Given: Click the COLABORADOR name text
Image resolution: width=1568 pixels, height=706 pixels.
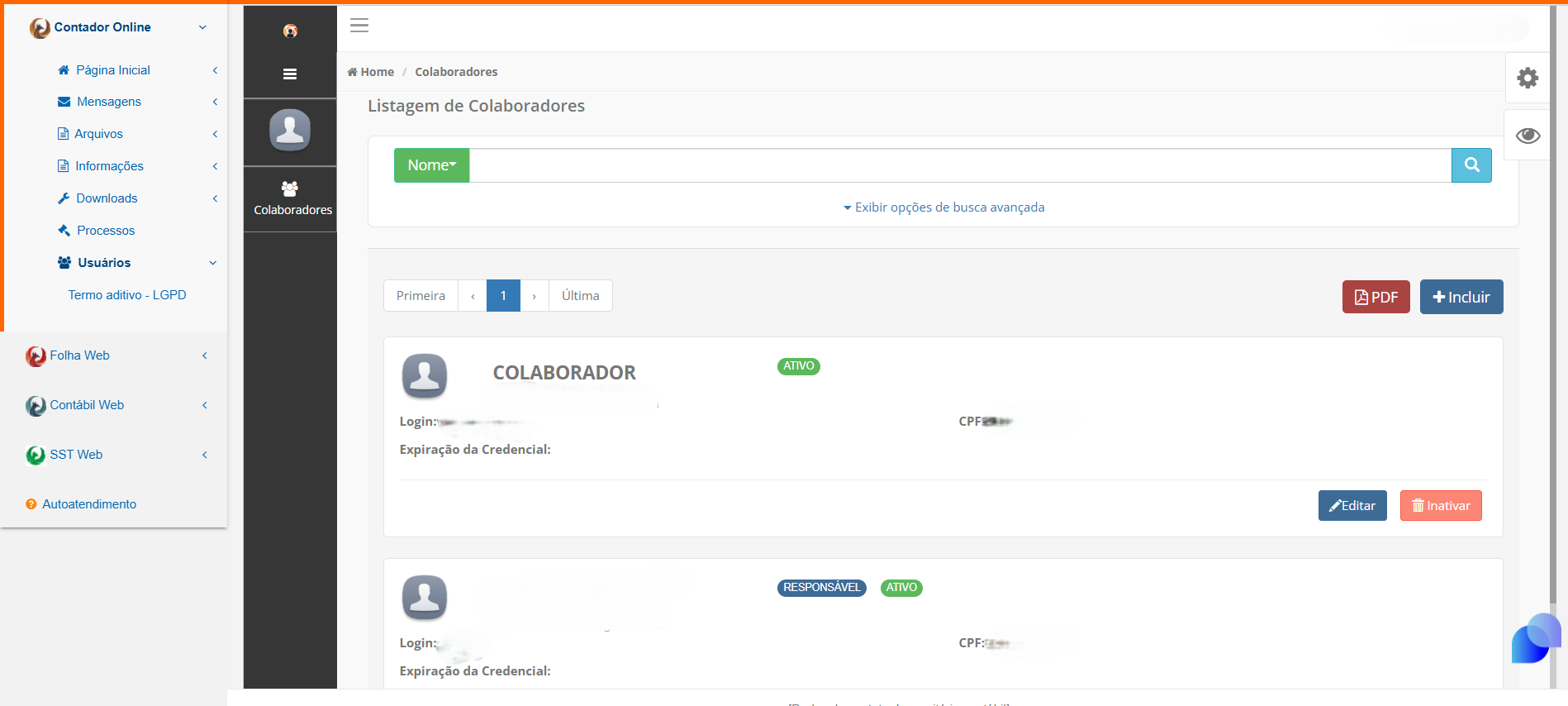Looking at the screenshot, I should coord(564,373).
